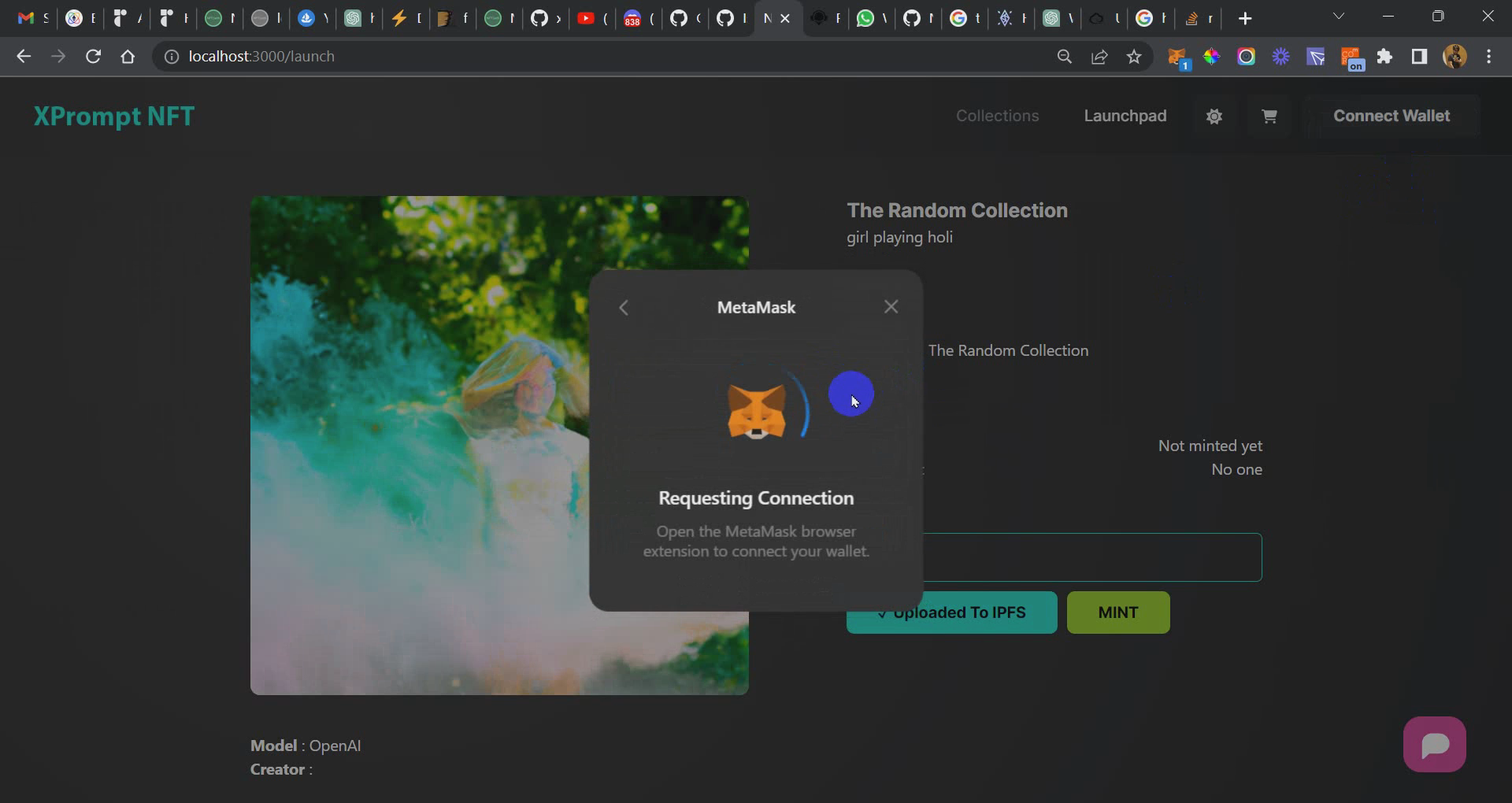The width and height of the screenshot is (1512, 803).
Task: Switch to the YouTube tab
Action: pyautogui.click(x=593, y=18)
